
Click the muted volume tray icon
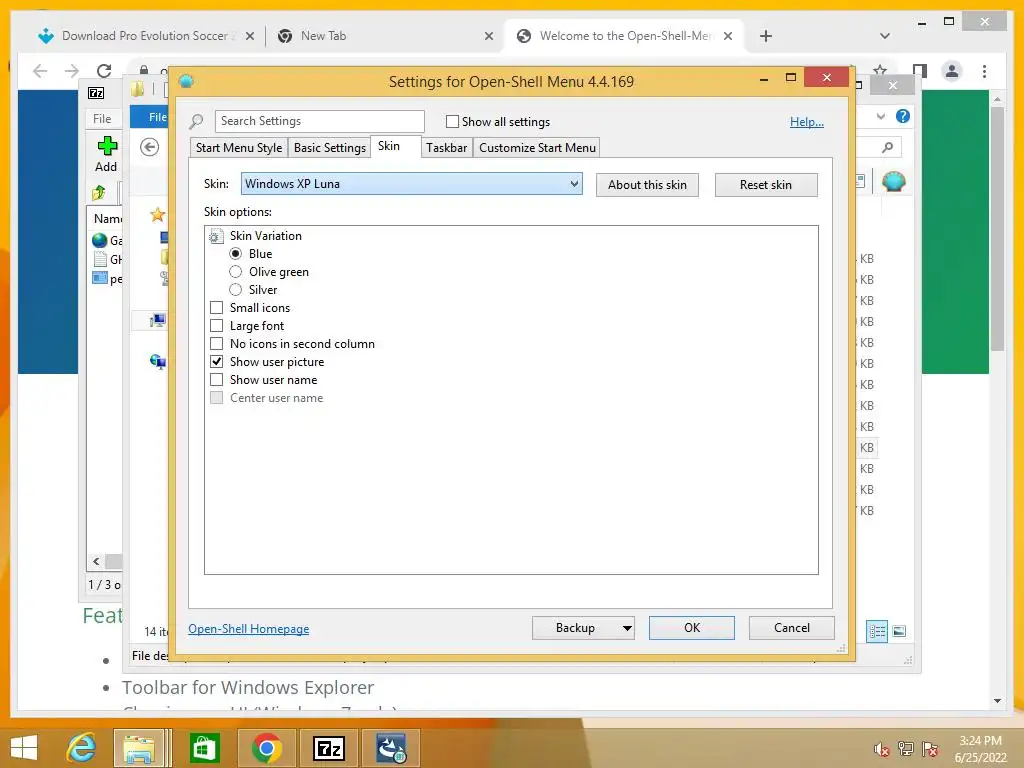[882, 749]
